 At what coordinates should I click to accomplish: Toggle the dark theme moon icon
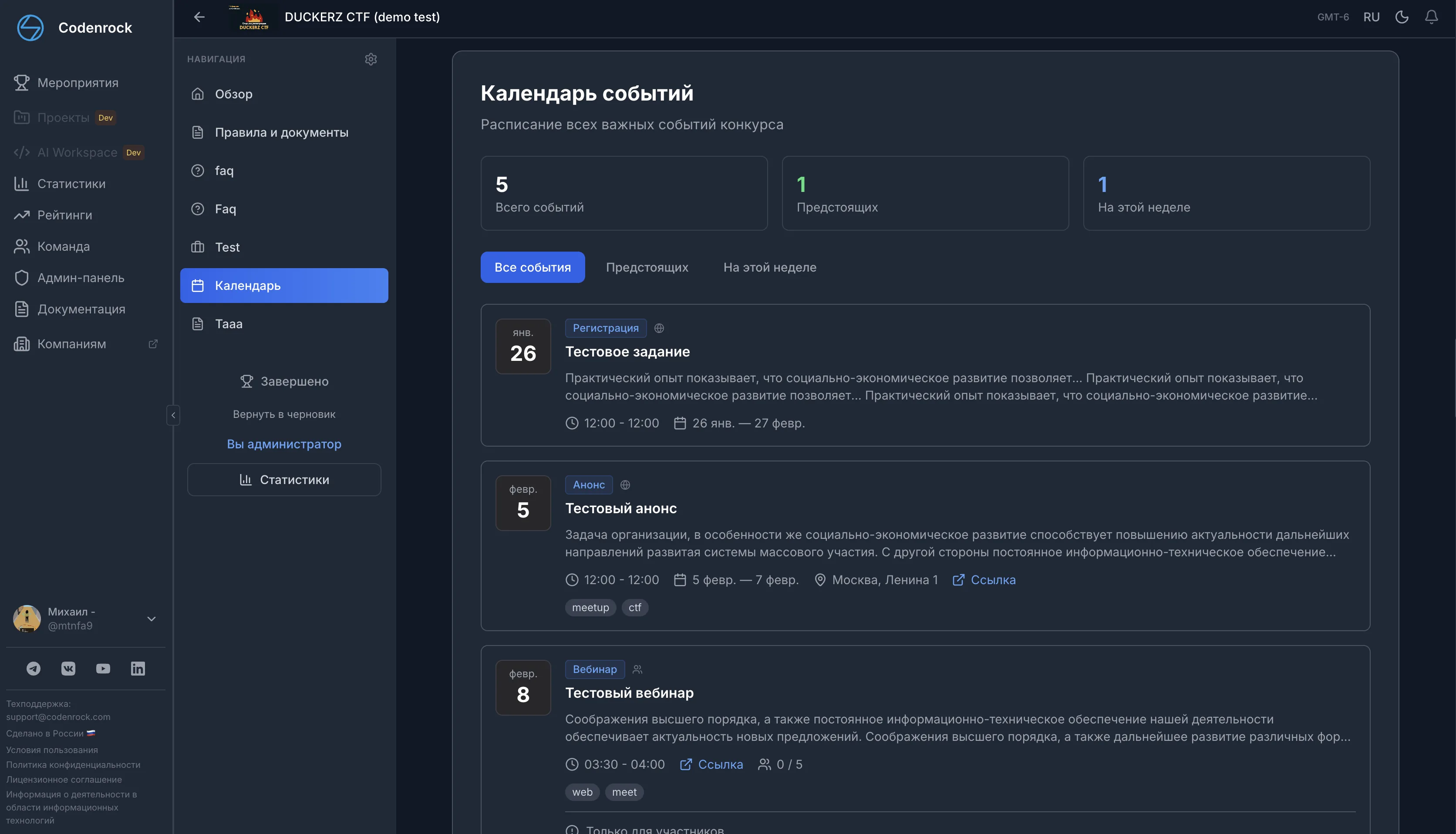click(1402, 17)
